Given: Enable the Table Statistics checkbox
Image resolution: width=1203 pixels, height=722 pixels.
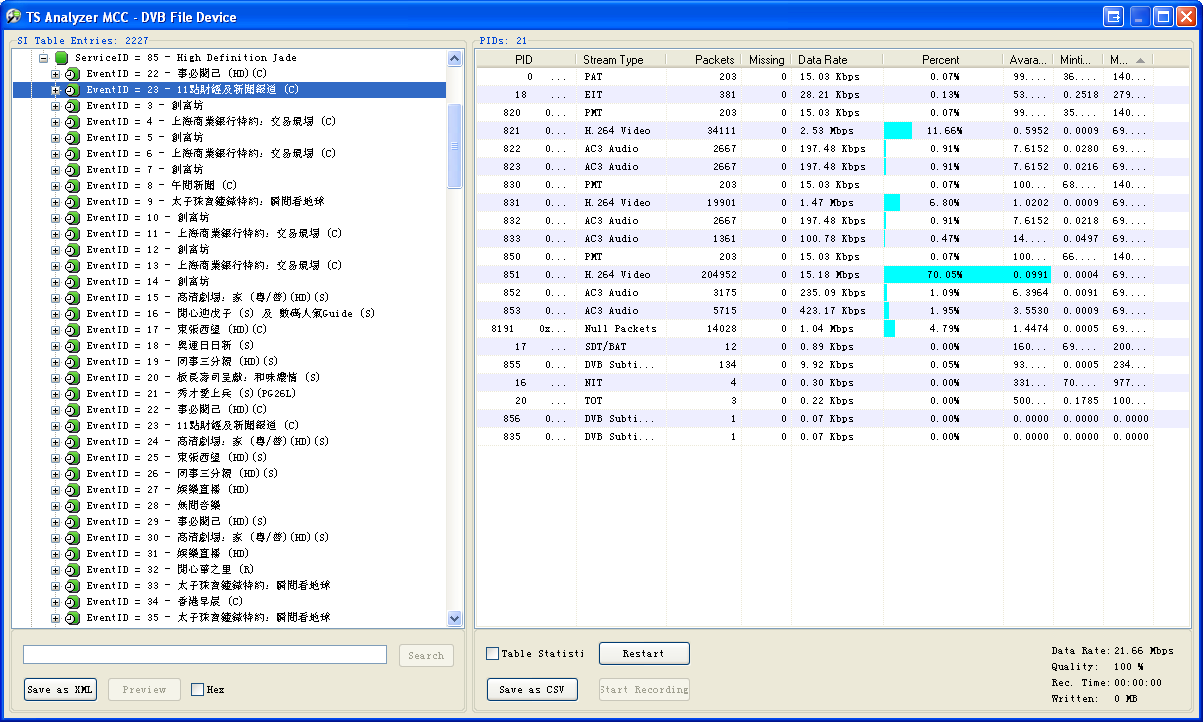Looking at the screenshot, I should click(492, 654).
